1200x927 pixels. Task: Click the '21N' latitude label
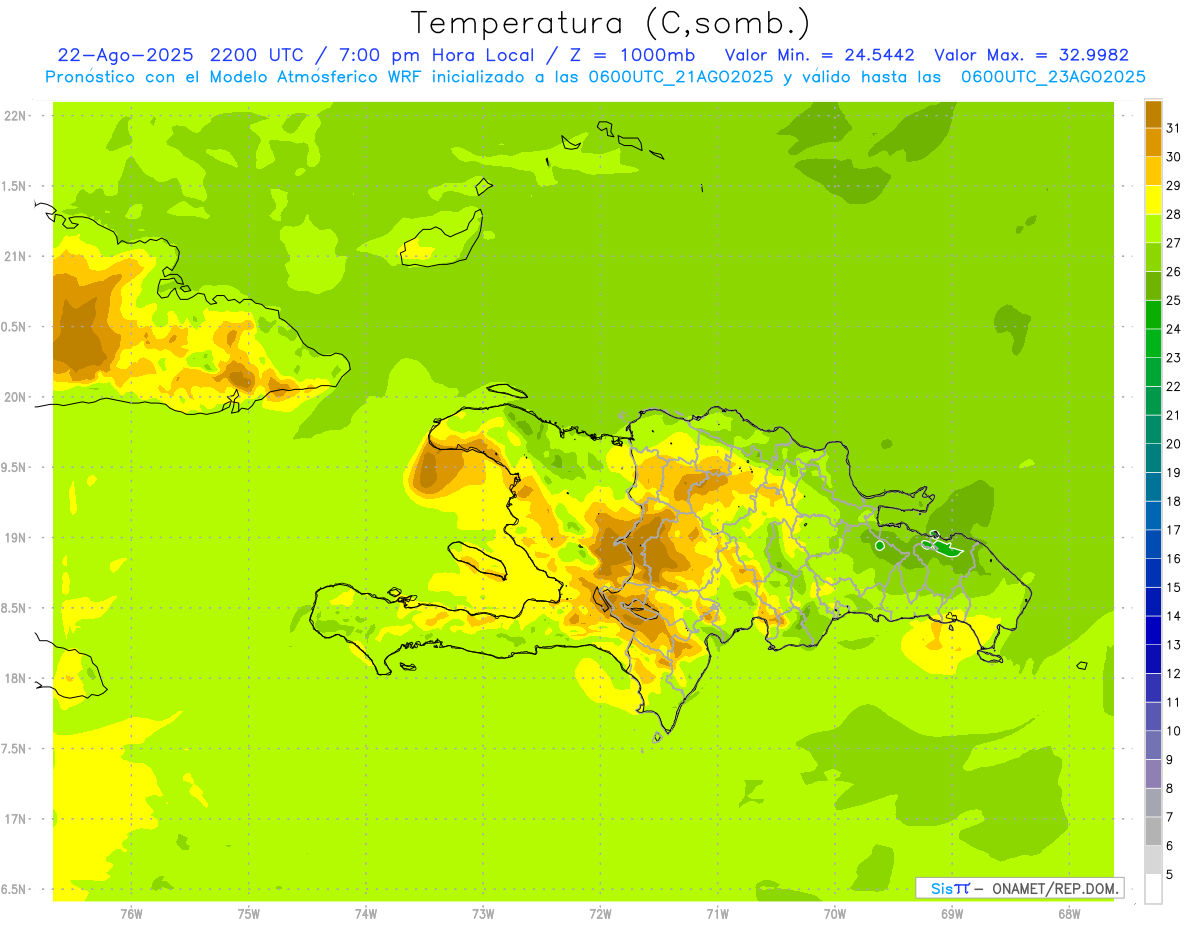[x=16, y=256]
